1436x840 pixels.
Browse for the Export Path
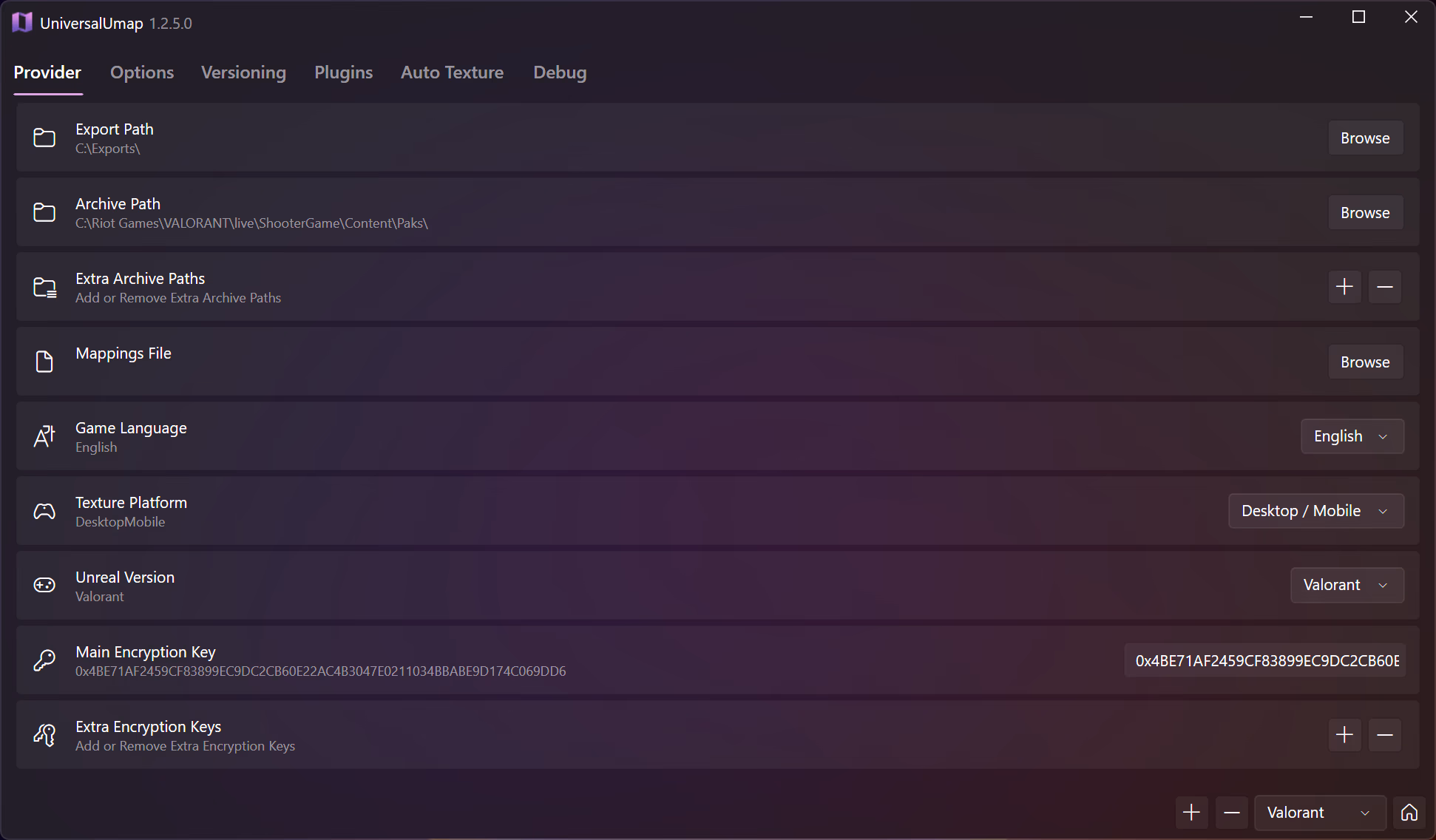coord(1365,138)
